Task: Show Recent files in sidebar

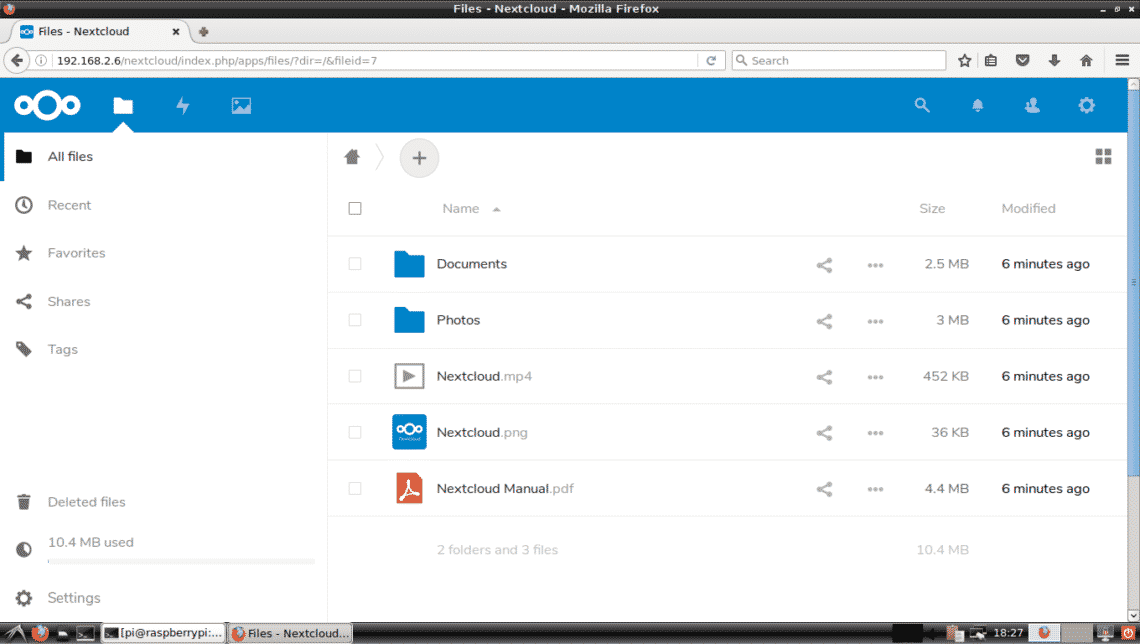Action: tap(69, 205)
